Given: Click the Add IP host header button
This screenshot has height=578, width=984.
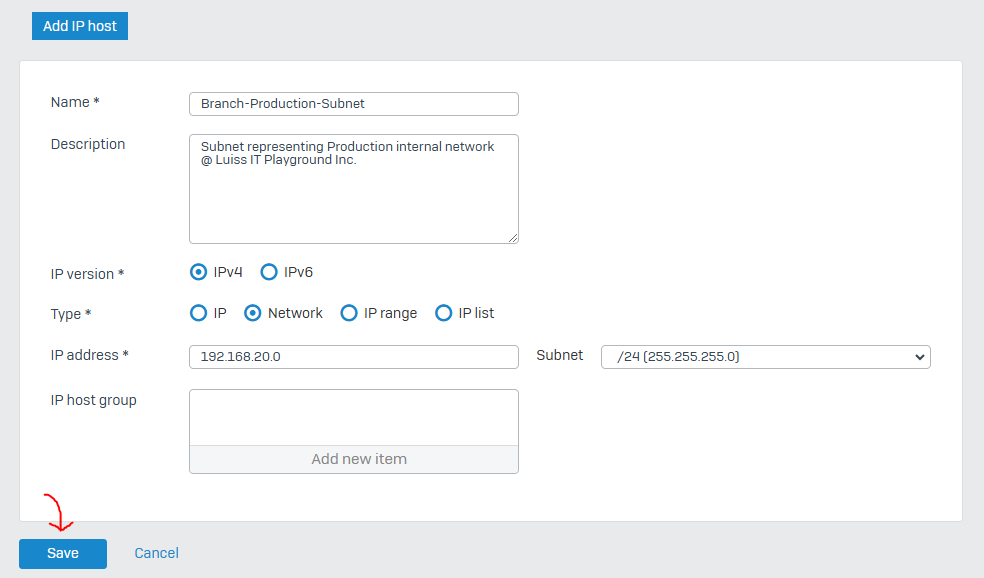Looking at the screenshot, I should 80,26.
